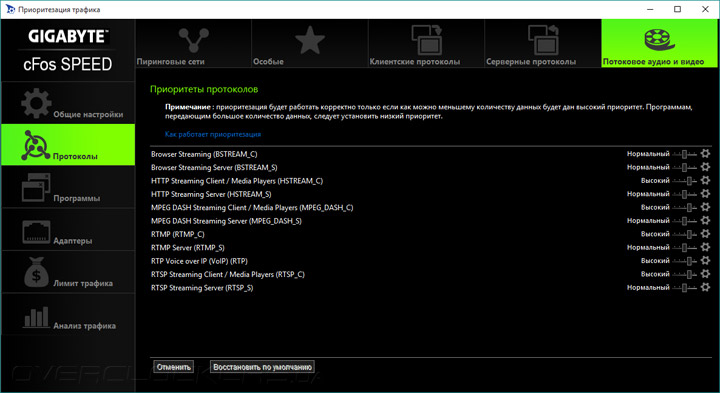Open gear settings for RTSP Streaming Server
This screenshot has width=720, height=393.
tap(705, 287)
